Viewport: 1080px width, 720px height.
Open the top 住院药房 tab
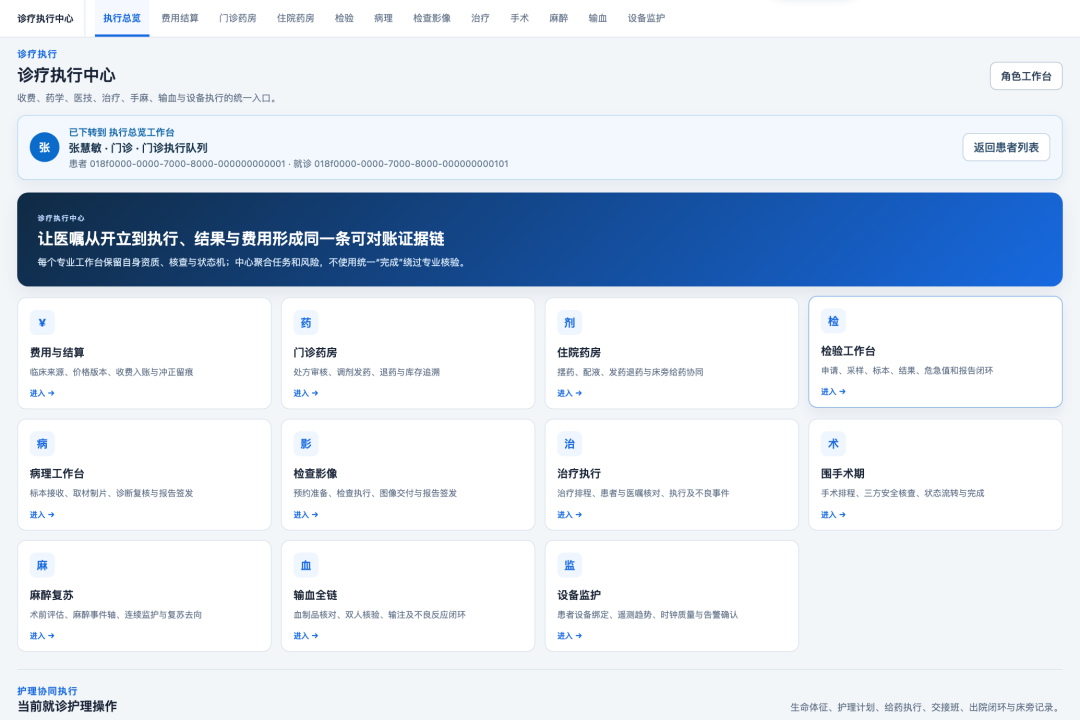[x=295, y=18]
